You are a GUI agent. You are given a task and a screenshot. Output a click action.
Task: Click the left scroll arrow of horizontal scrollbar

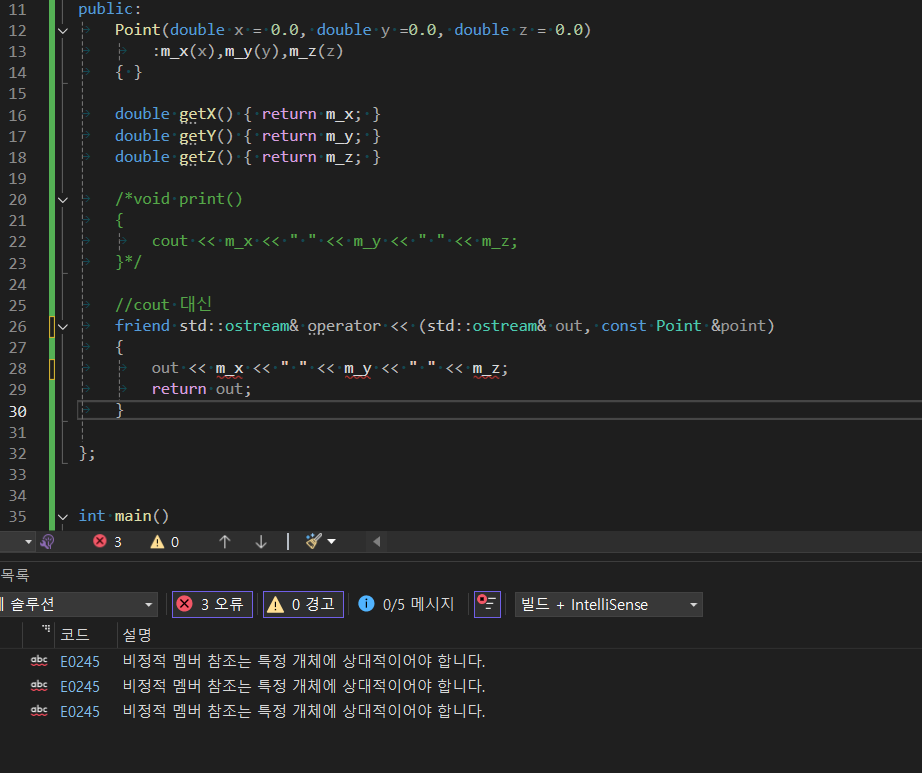pos(376,541)
